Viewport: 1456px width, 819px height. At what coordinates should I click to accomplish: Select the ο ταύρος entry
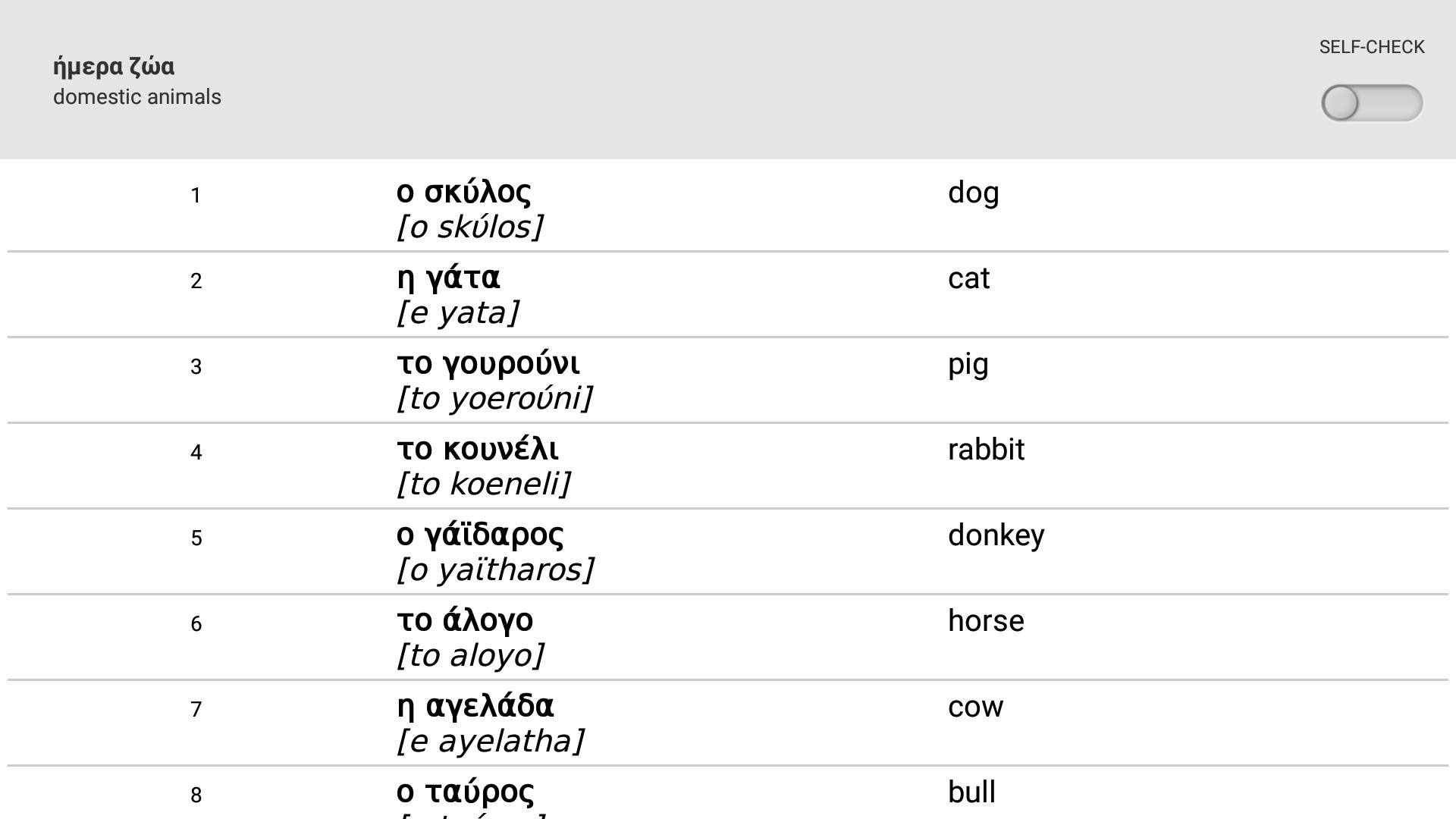coord(465,792)
